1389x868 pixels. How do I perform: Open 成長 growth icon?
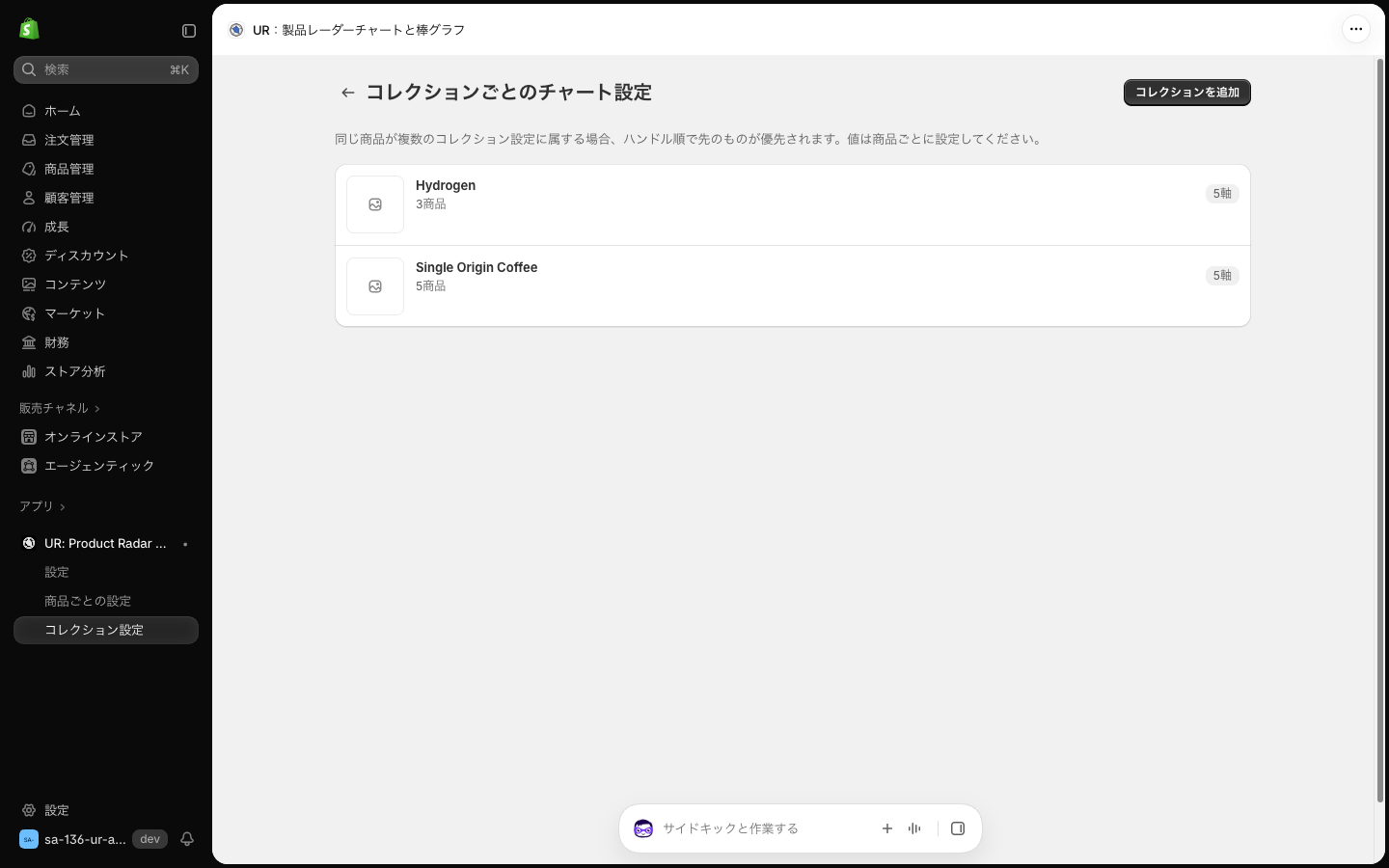click(x=29, y=227)
